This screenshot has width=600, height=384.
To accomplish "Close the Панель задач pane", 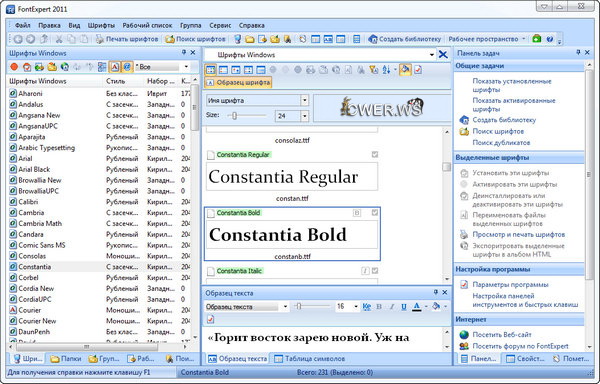I will click(x=587, y=53).
